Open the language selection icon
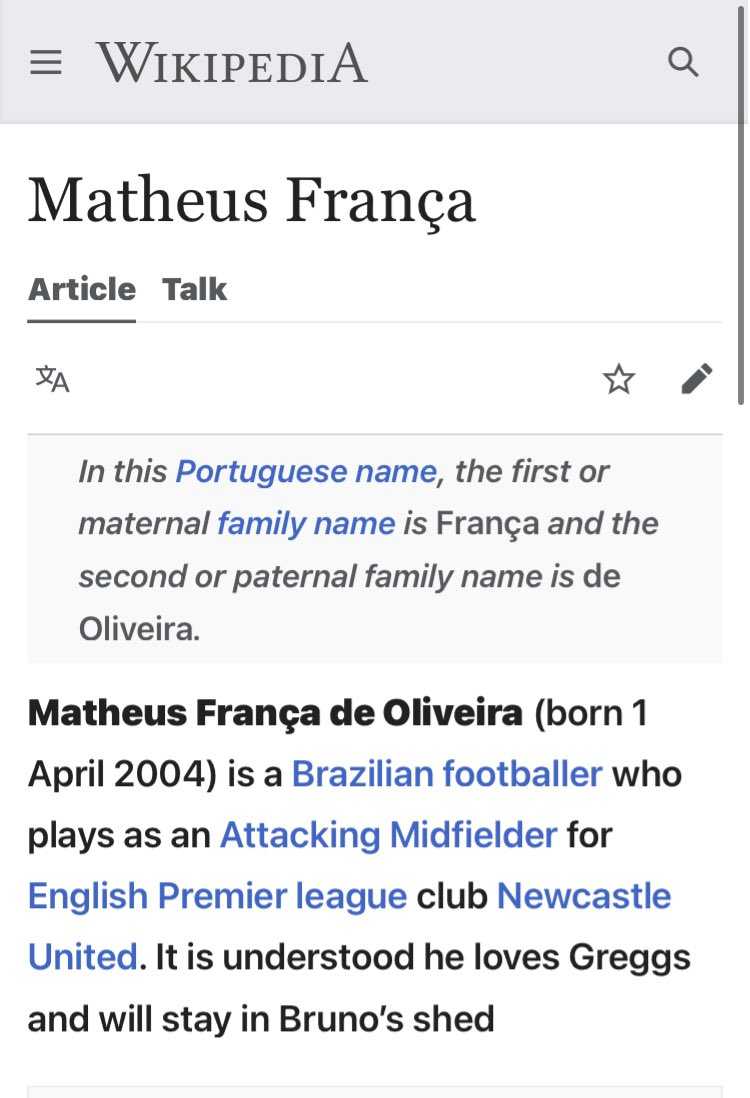750x1098 pixels. point(53,379)
